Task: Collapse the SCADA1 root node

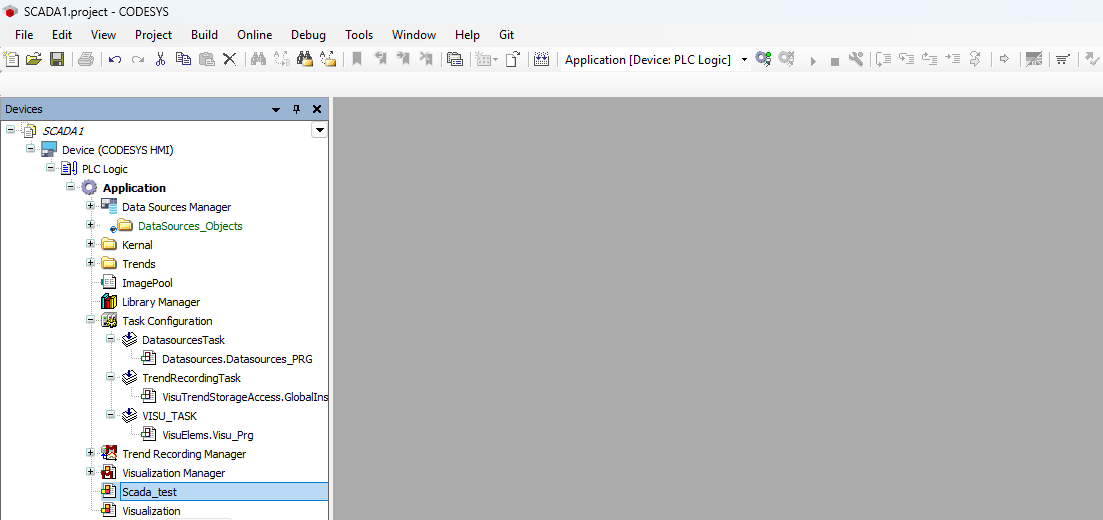Action: [11, 129]
